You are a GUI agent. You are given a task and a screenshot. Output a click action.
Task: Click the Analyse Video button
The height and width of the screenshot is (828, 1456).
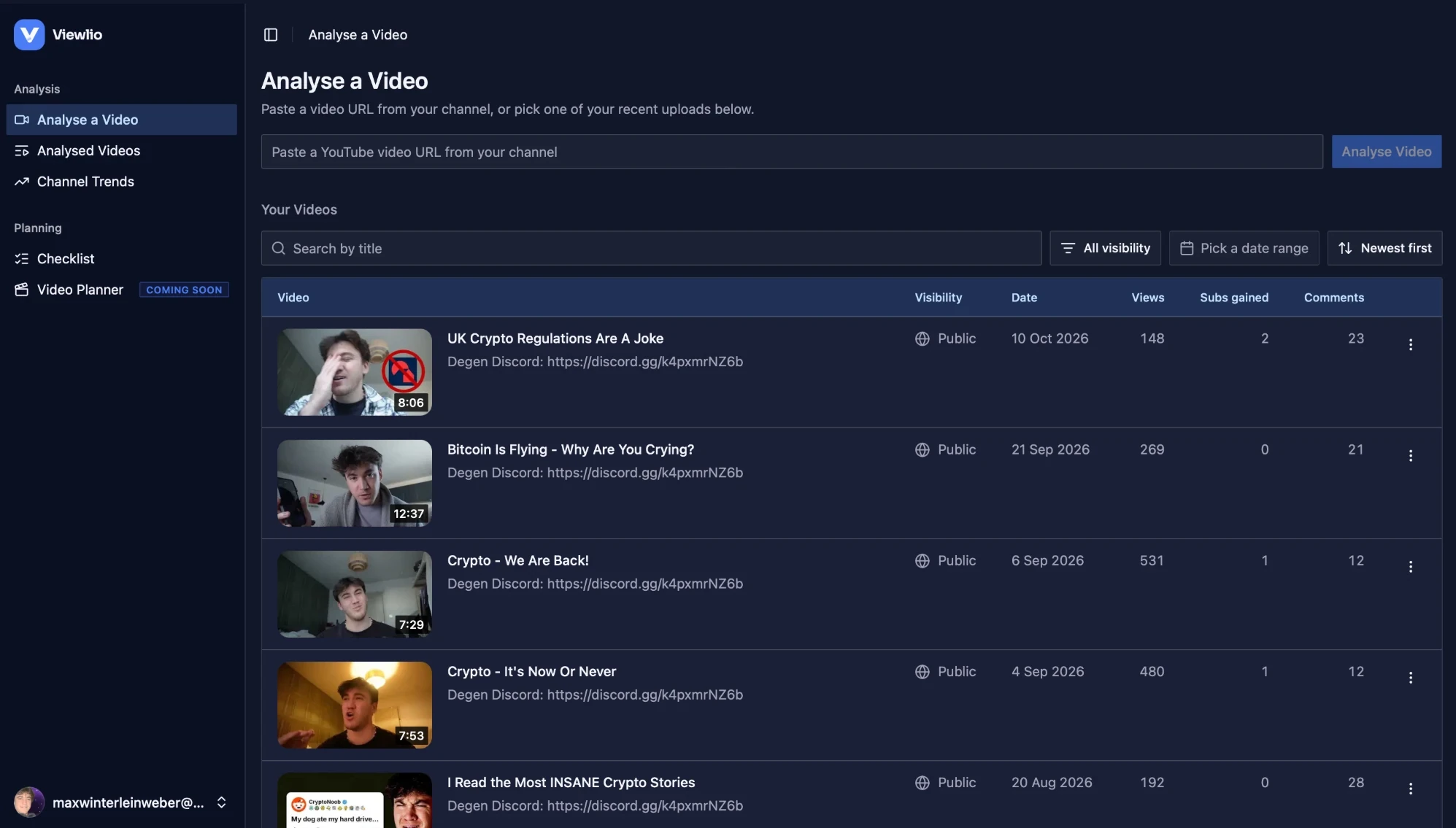(1386, 152)
